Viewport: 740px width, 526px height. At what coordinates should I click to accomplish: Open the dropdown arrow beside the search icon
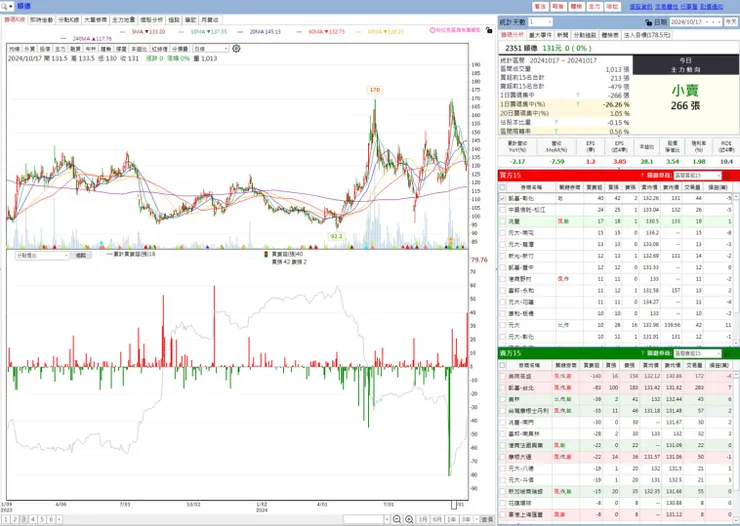click(11, 6)
